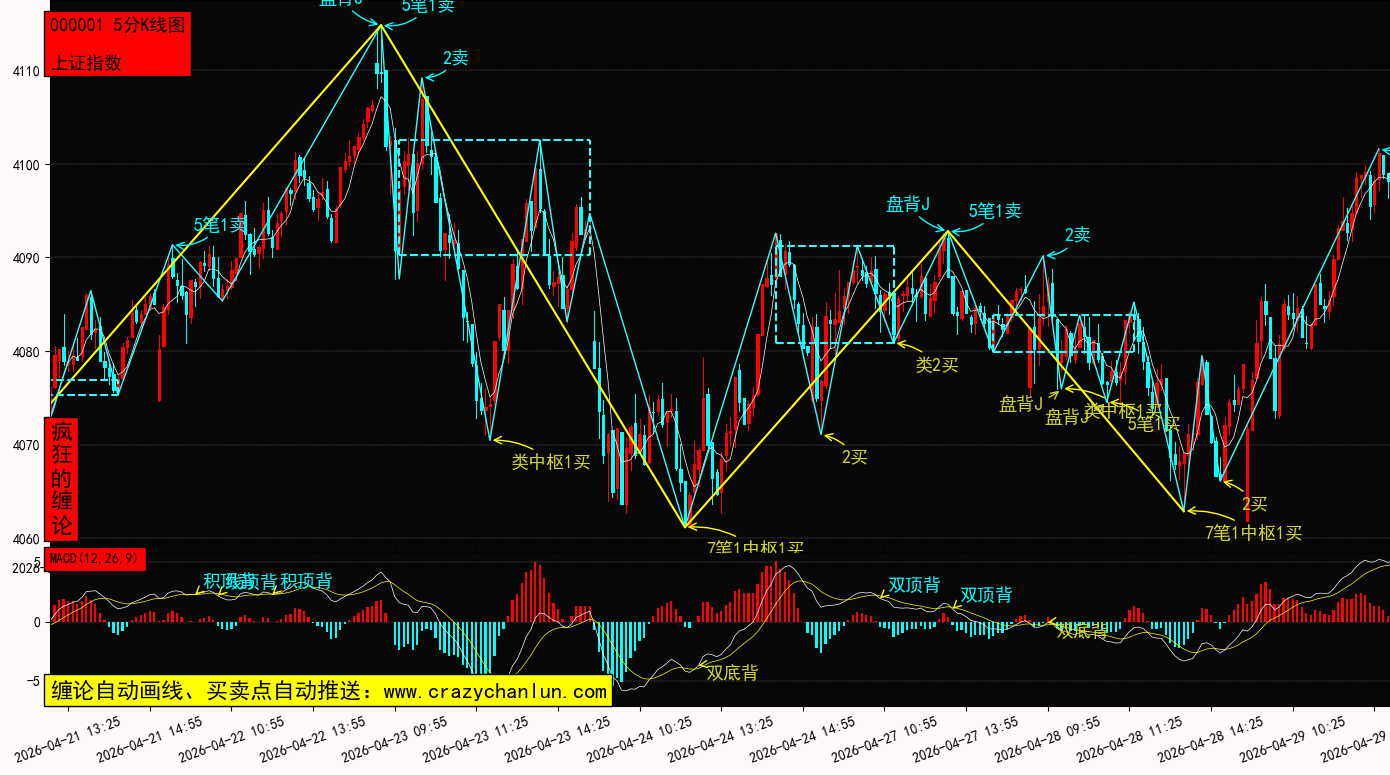
Task: Click the 000001 5分K线图 title label
Action: 117,26
